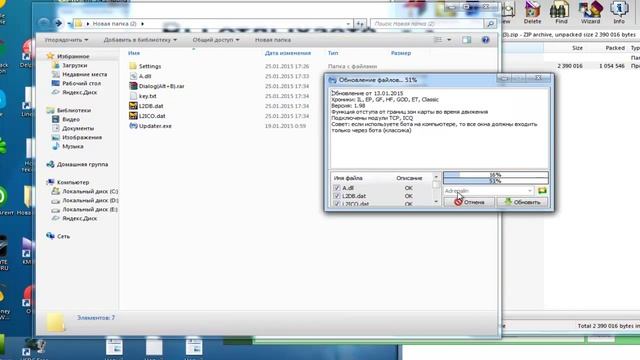Click the update notes text area
Viewport: 640px width, 360px height.
tap(439, 129)
